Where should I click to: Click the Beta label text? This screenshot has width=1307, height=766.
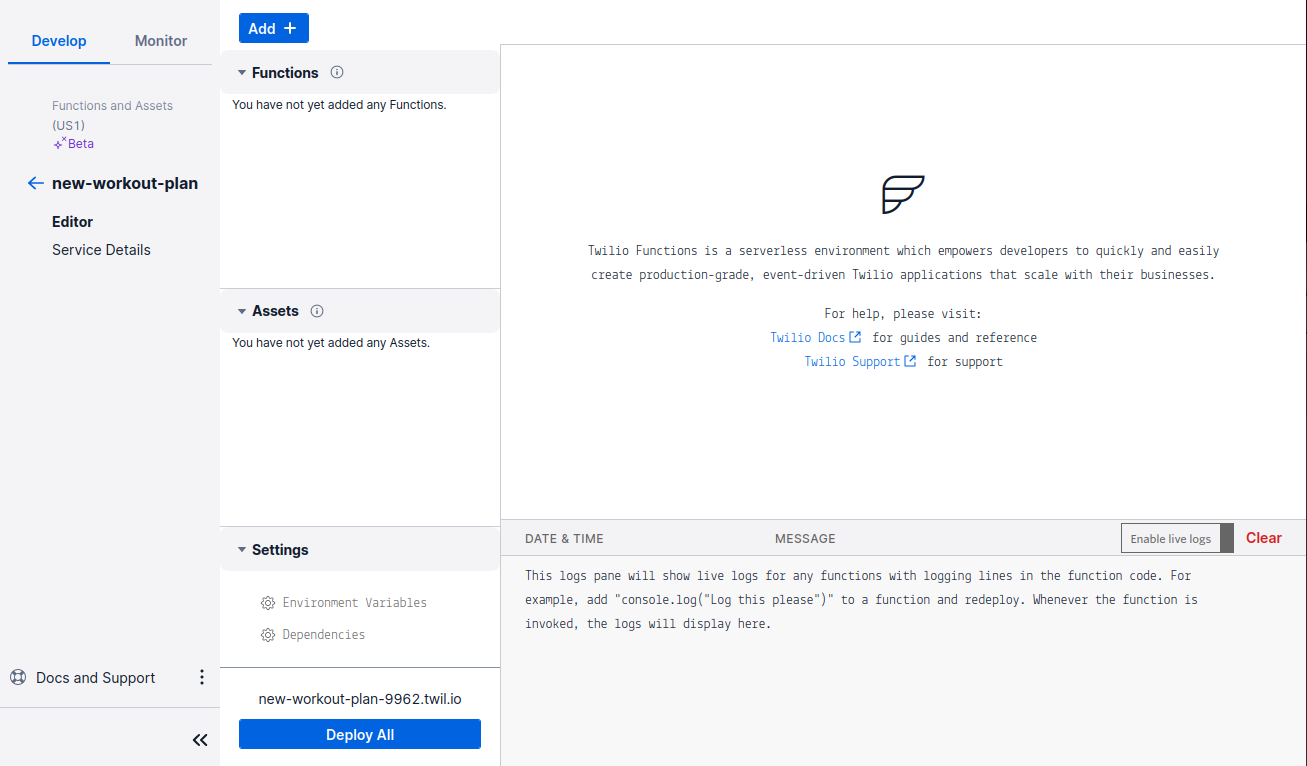pyautogui.click(x=81, y=144)
